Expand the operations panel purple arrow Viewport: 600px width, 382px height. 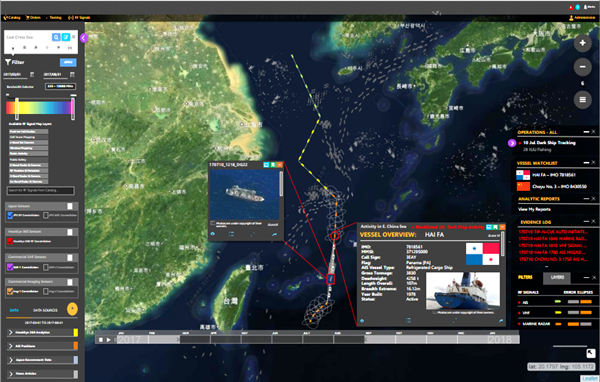pyautogui.click(x=512, y=143)
